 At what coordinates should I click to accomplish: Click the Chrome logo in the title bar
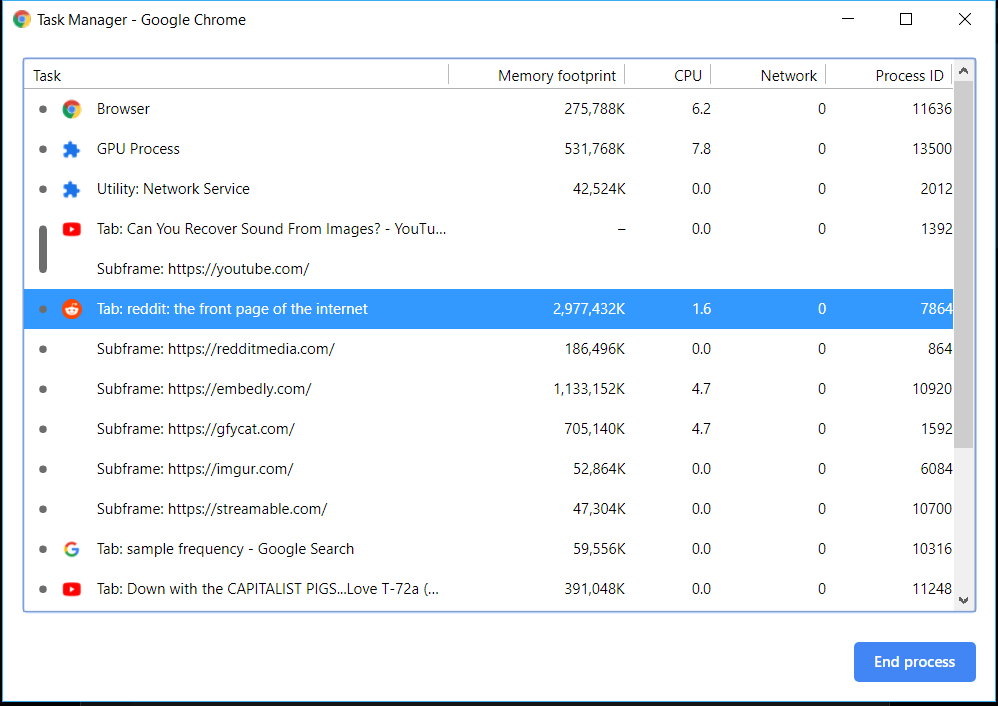coord(22,19)
